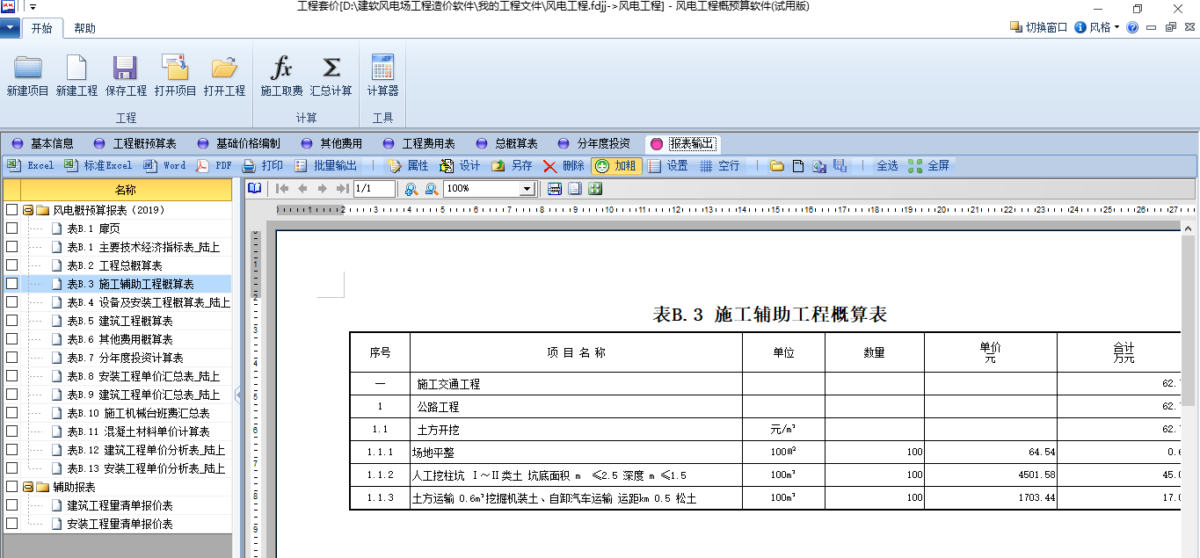Viewport: 1200px width, 558px height.
Task: Enable the checkbox next to 建筑工程量清单报价表
Action: [x=12, y=505]
